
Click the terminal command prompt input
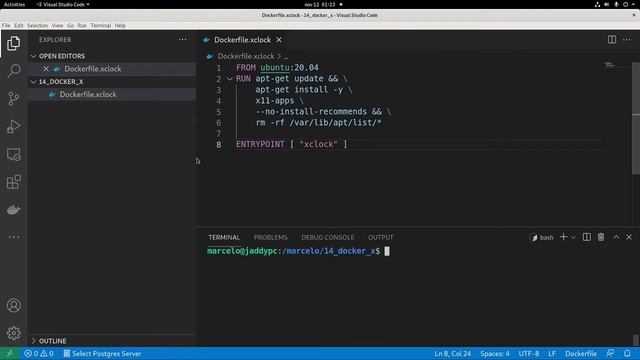[387, 251]
